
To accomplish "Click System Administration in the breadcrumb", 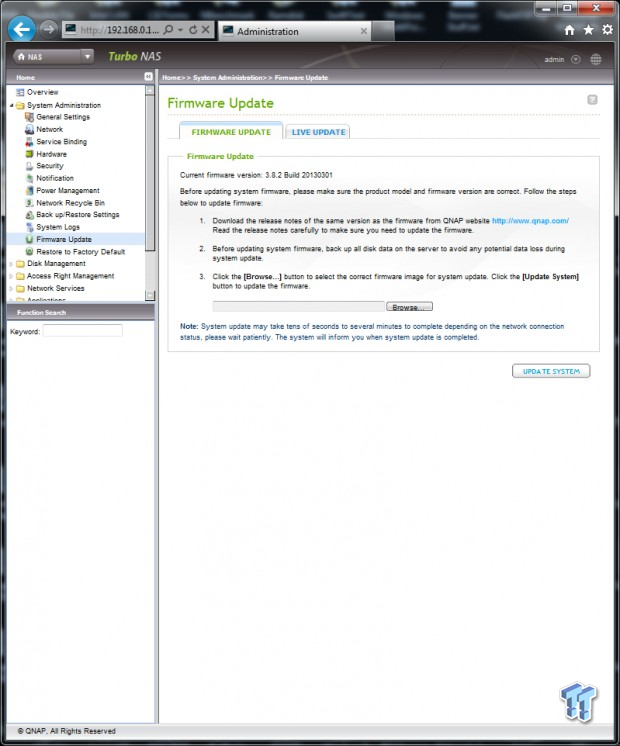I will pyautogui.click(x=227, y=78).
